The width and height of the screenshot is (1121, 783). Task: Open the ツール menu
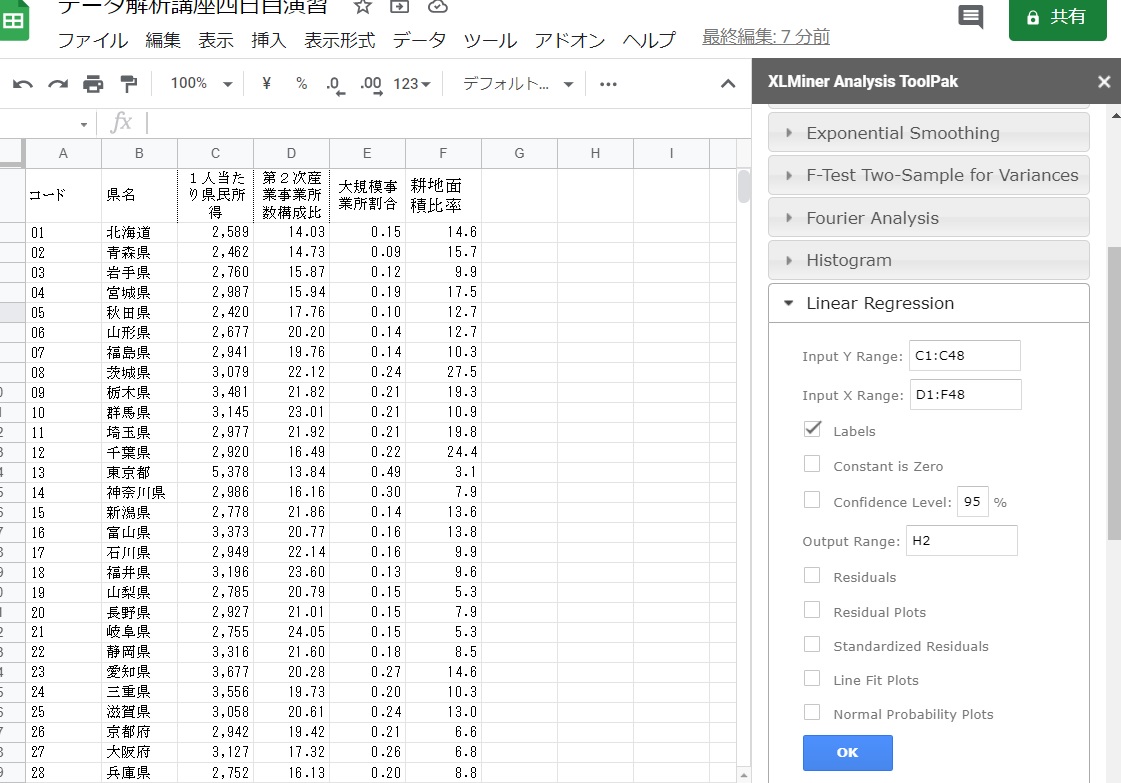[490, 40]
